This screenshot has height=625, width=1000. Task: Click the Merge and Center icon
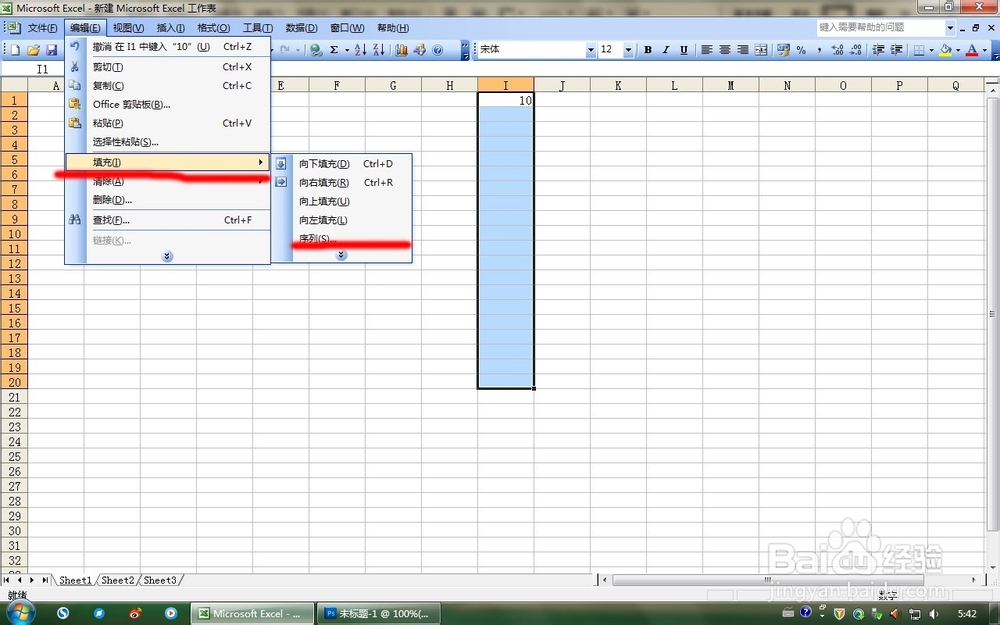(761, 50)
